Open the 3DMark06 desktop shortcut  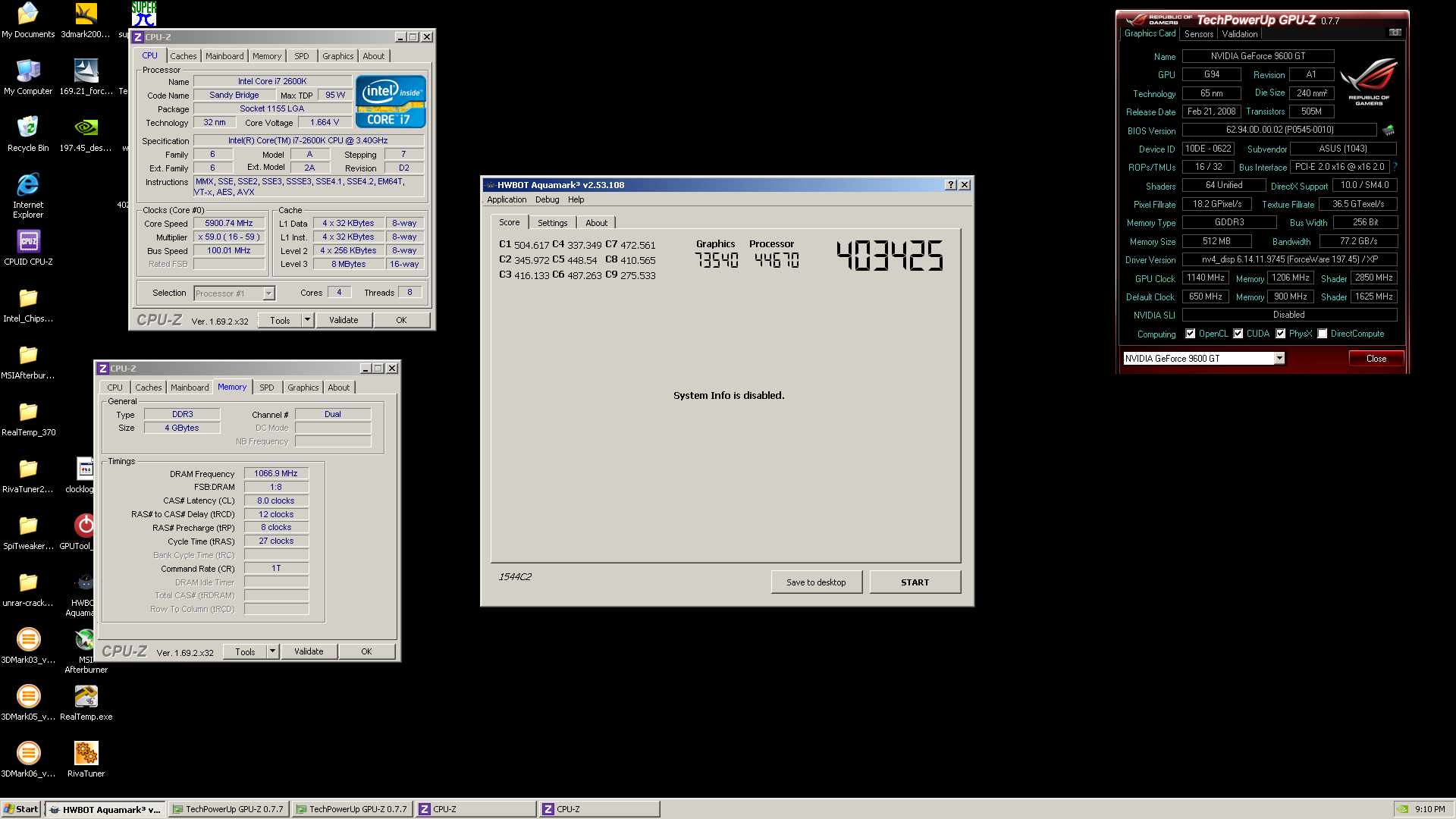coord(28,760)
